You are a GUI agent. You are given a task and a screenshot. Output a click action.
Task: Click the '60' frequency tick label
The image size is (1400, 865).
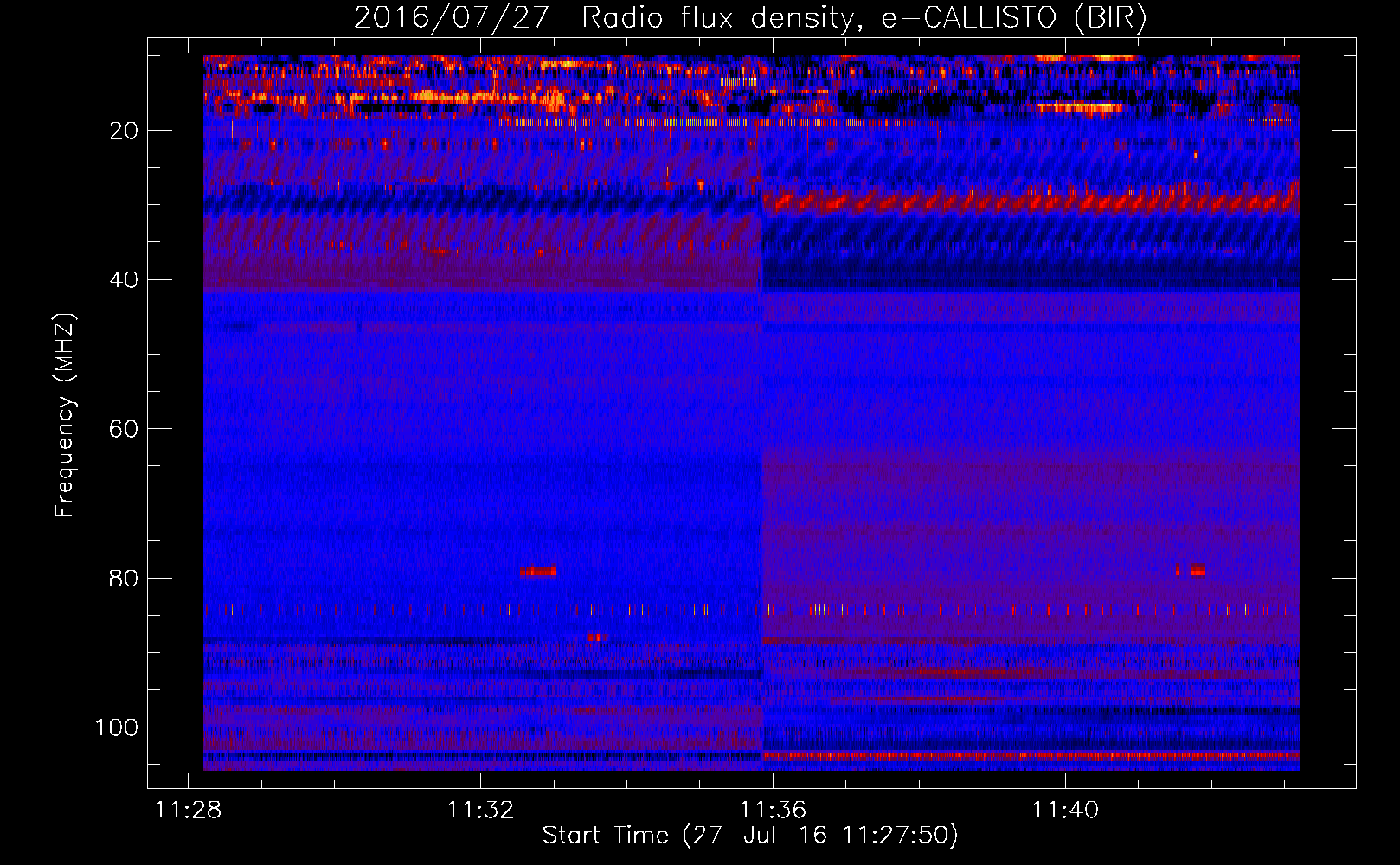coord(125,429)
